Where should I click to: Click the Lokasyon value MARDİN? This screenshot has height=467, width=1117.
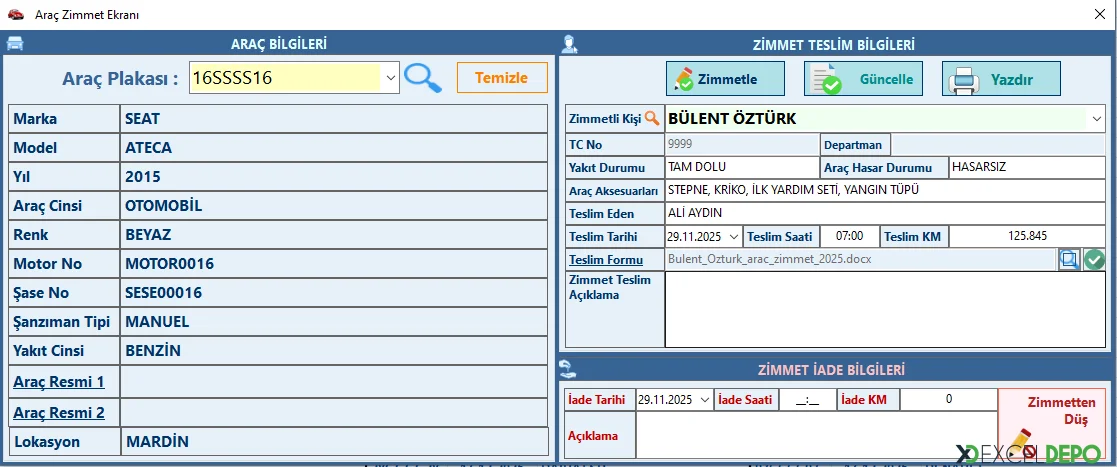[333, 441]
